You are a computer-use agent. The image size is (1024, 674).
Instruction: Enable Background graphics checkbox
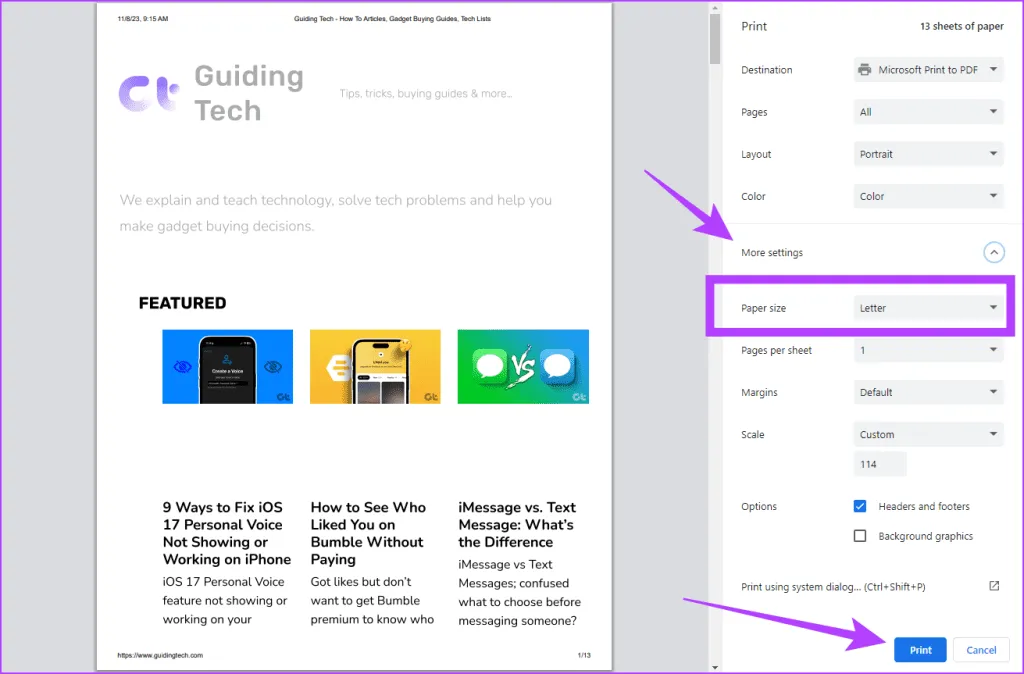860,536
